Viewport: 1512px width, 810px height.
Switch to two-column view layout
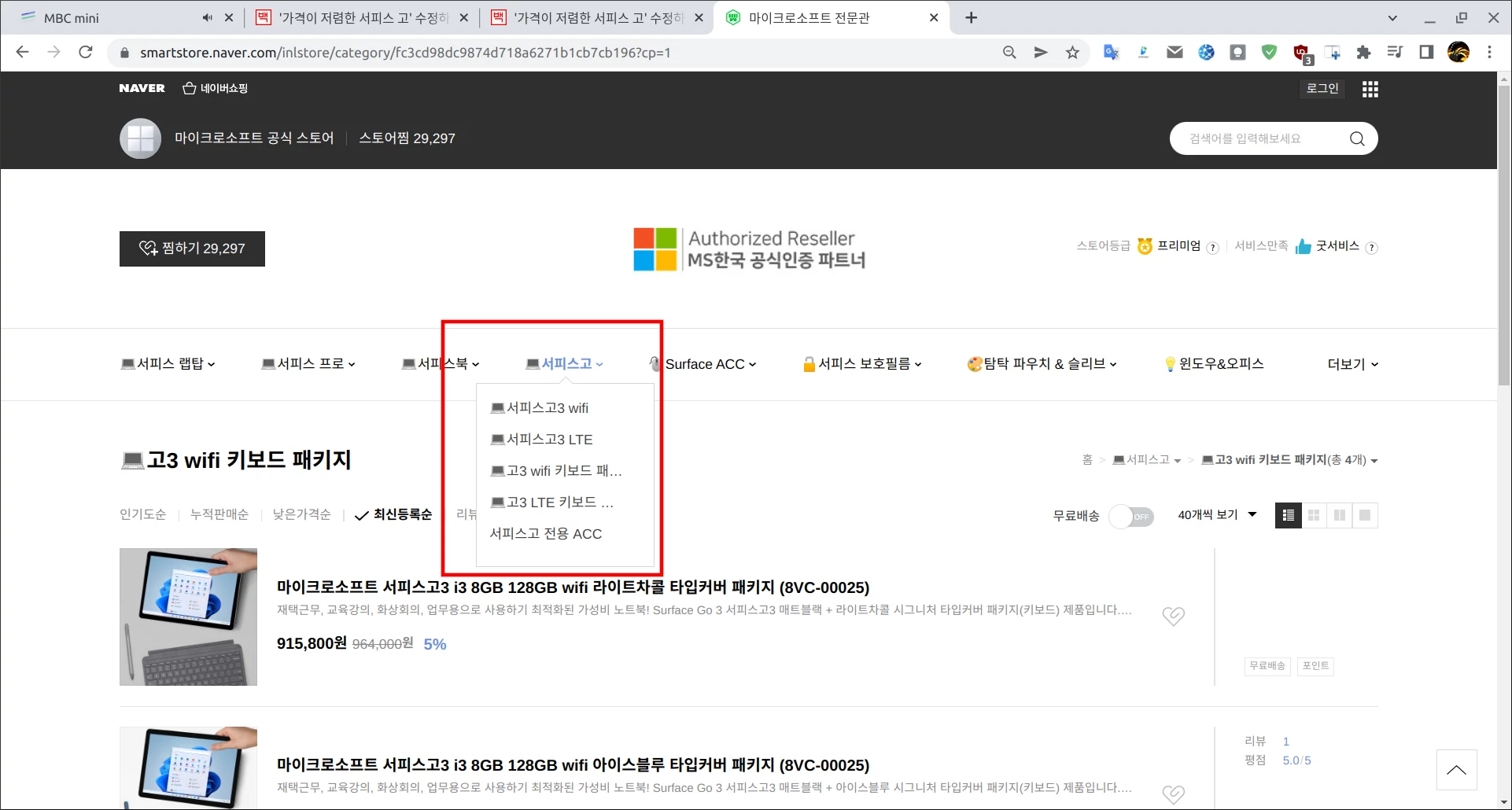(1339, 515)
